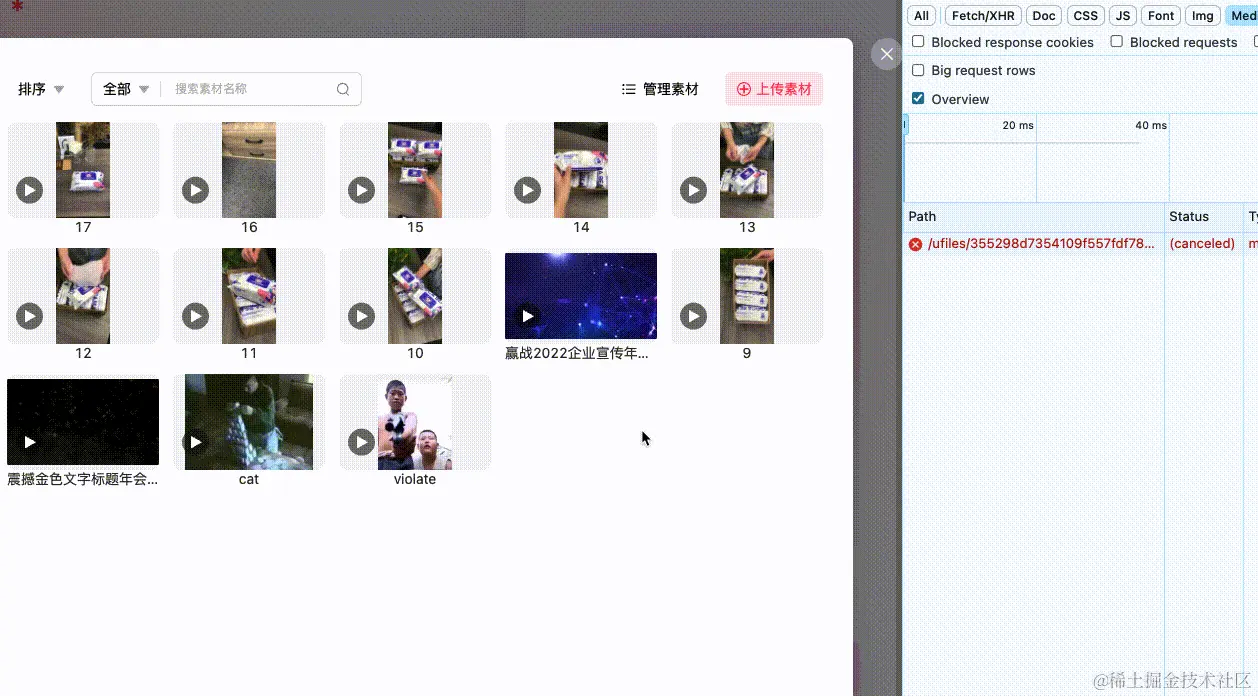Select the Font network filter
This screenshot has height=696, width=1258.
click(1161, 15)
